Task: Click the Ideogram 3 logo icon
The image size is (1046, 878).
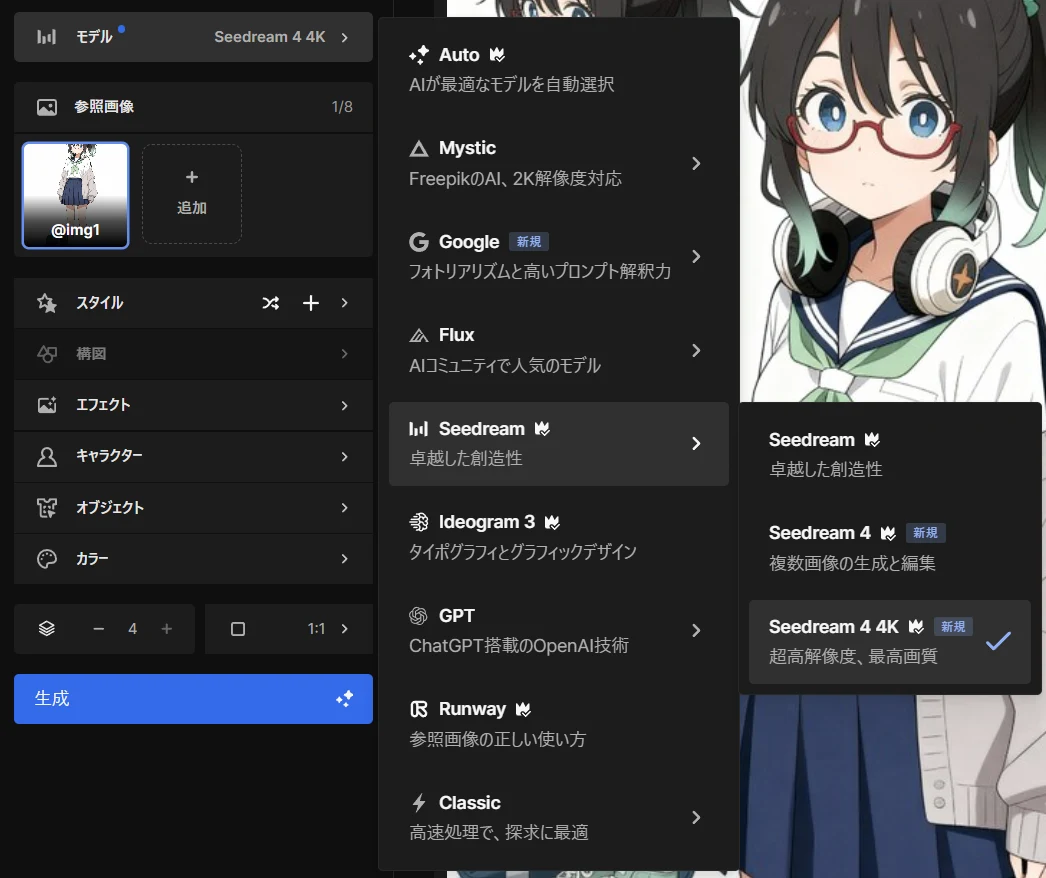Action: (x=418, y=522)
